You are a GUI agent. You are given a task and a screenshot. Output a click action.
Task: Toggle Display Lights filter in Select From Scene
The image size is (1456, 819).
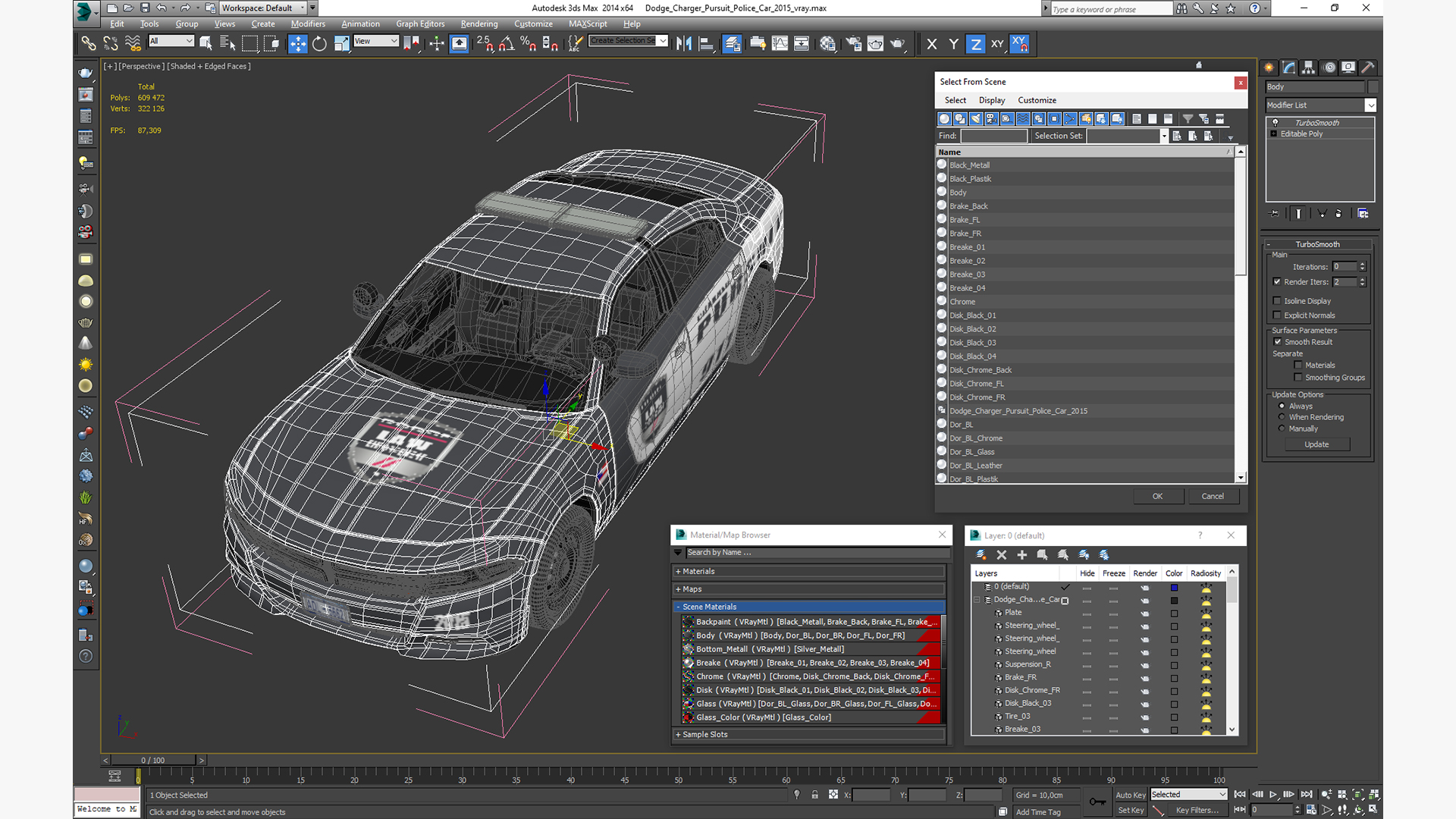coord(976,119)
